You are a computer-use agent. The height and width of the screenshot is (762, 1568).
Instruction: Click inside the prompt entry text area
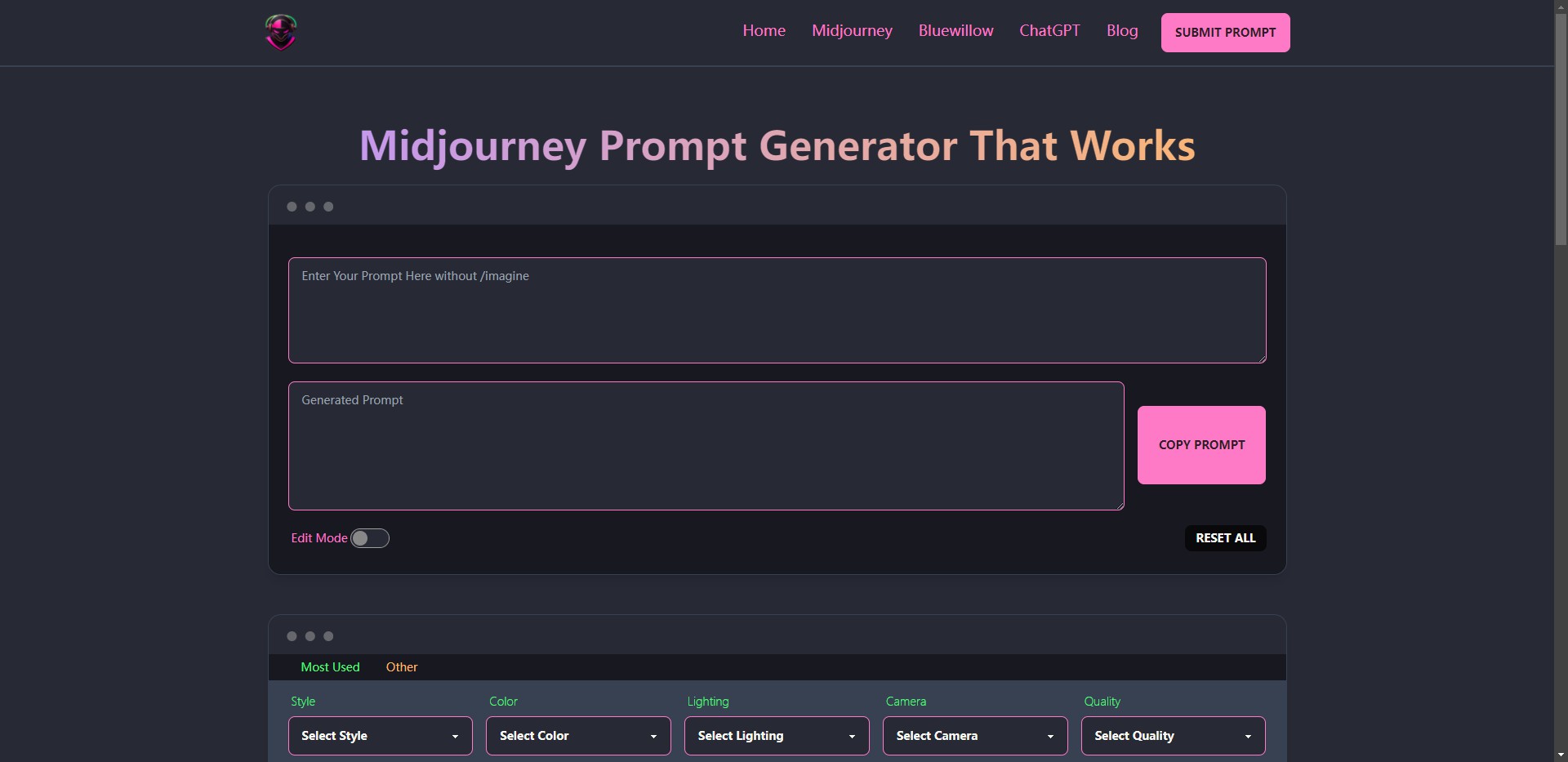click(x=777, y=310)
